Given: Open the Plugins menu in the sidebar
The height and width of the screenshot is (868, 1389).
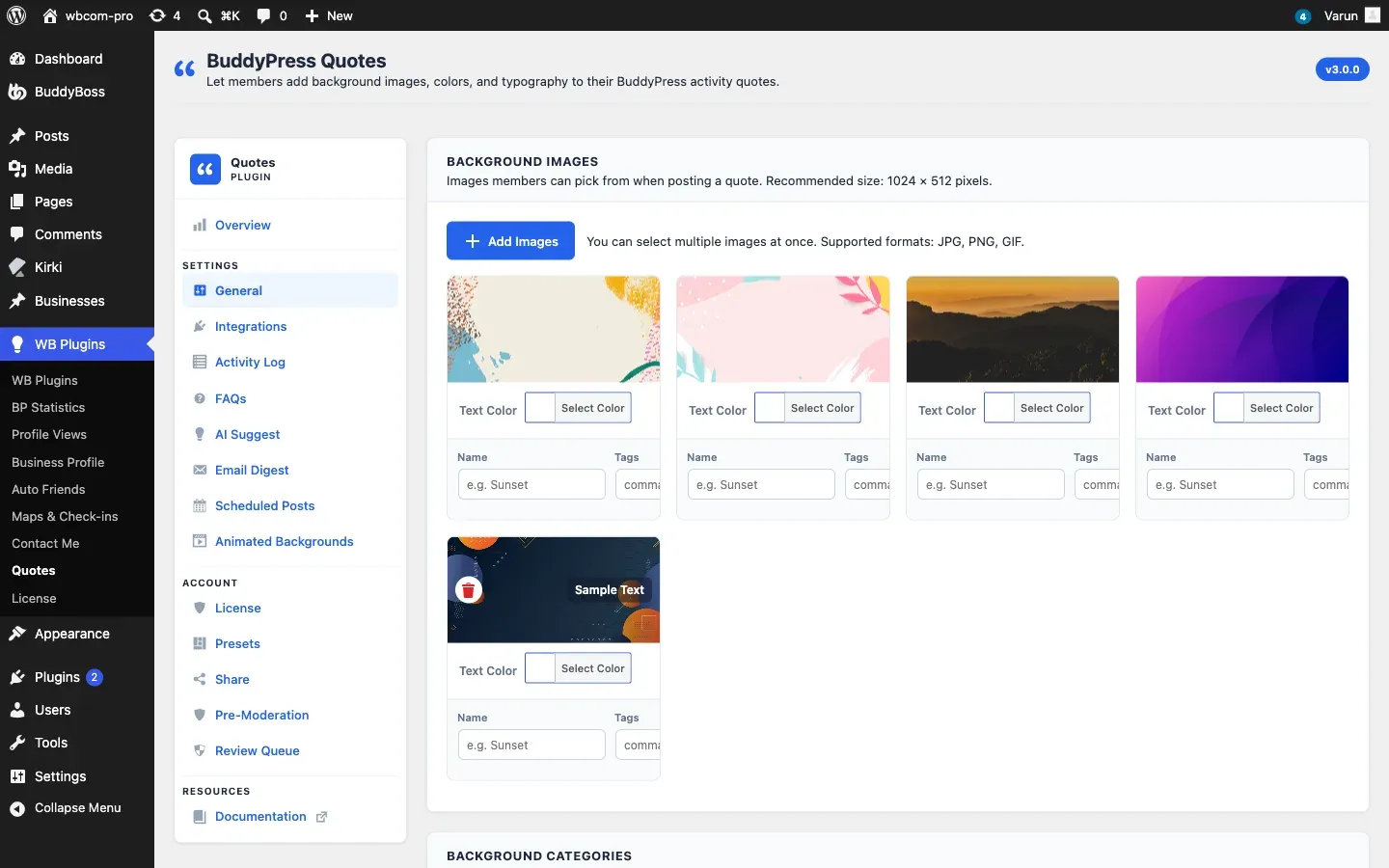Looking at the screenshot, I should tap(77, 677).
